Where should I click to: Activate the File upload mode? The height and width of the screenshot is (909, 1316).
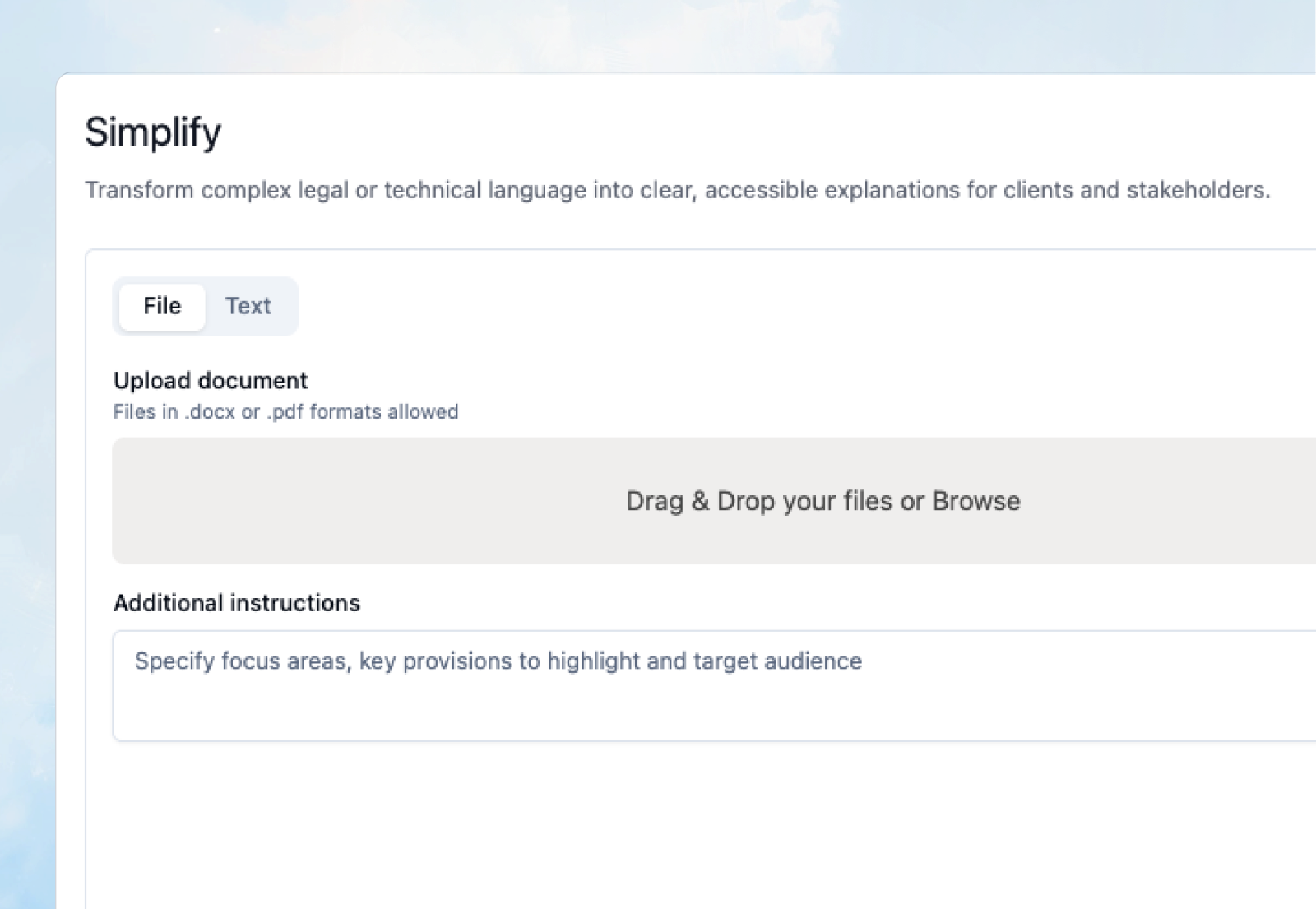pyautogui.click(x=161, y=306)
